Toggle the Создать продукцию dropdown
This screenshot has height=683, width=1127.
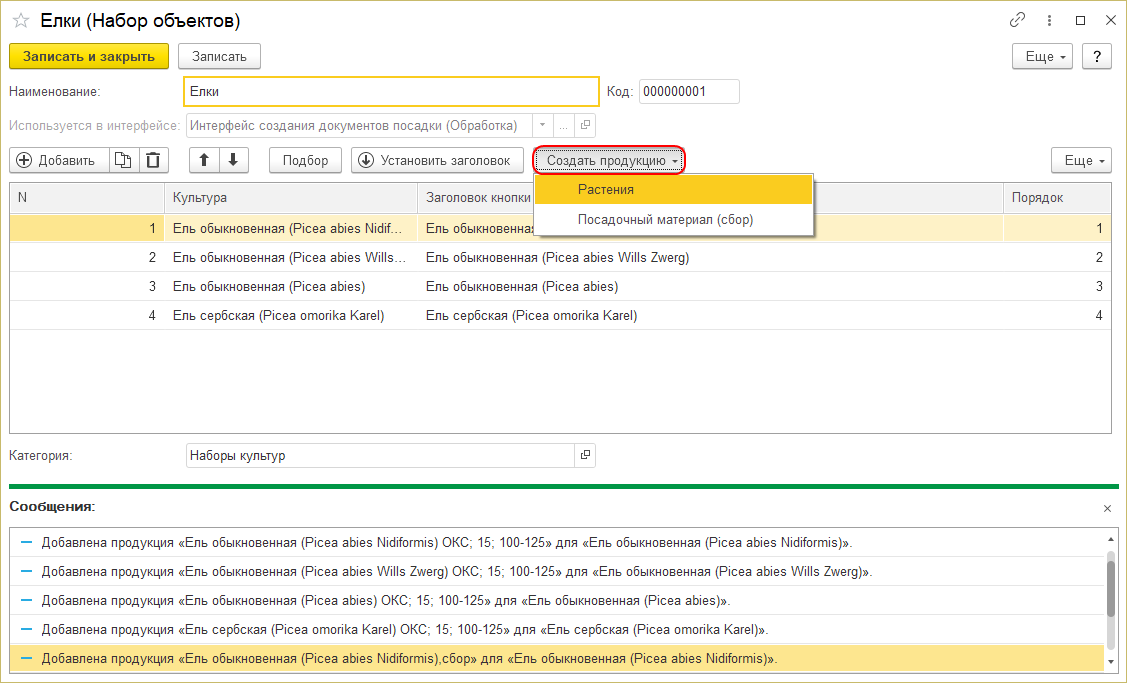[609, 160]
